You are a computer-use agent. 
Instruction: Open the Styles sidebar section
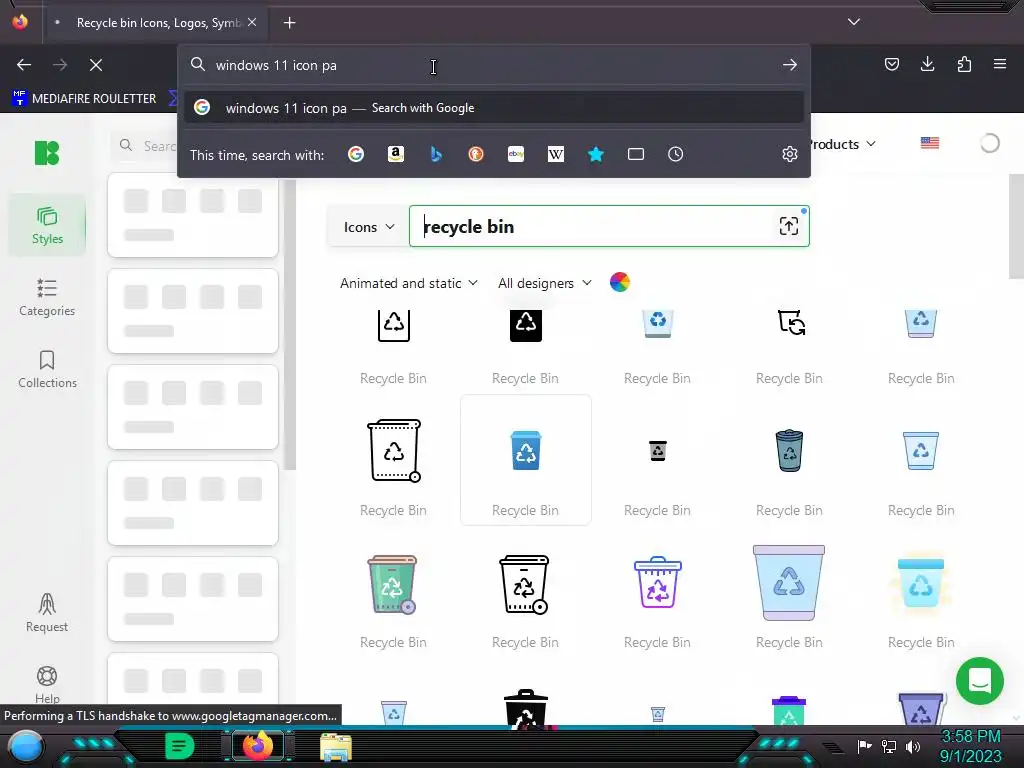point(47,225)
